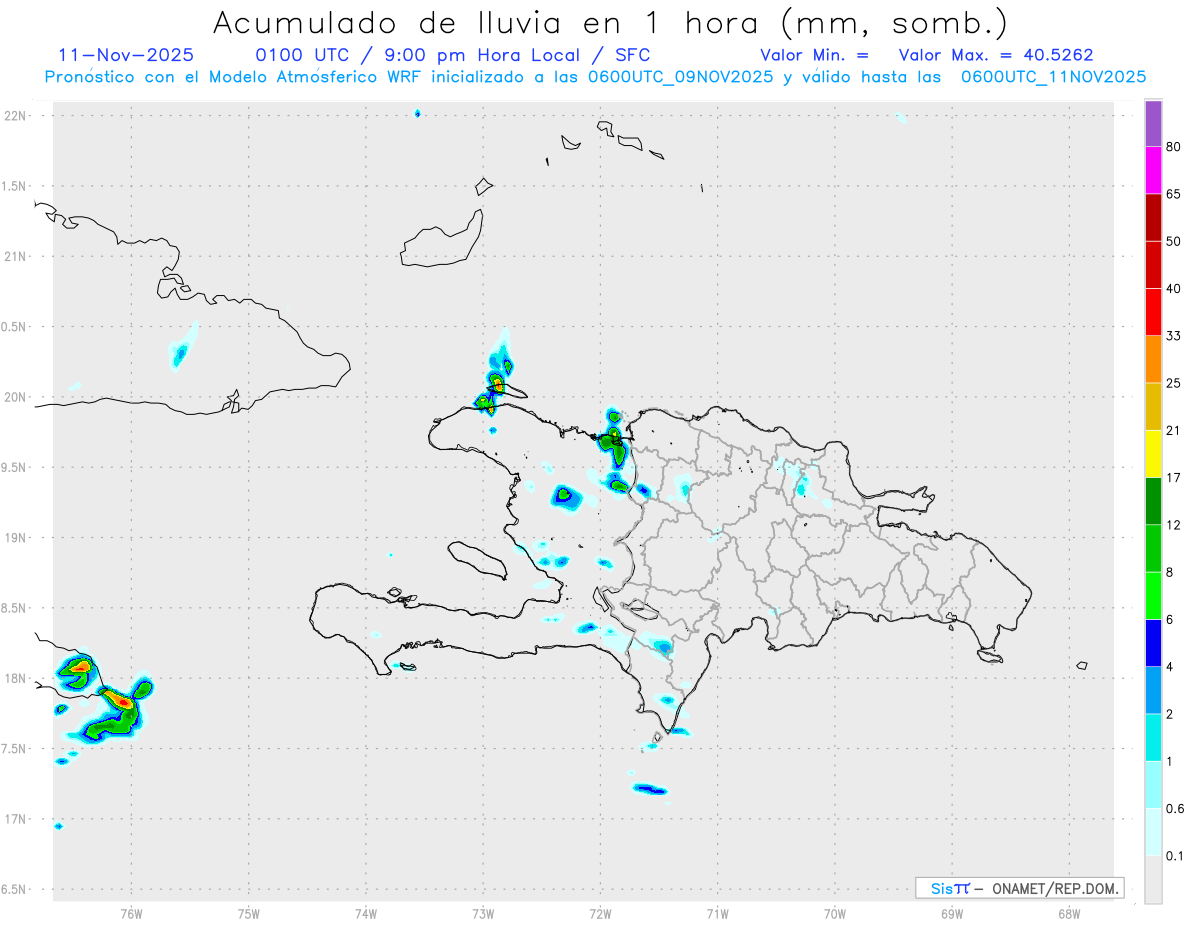Click the 76W longitude axis label
The image size is (1200, 927).
coord(131,913)
